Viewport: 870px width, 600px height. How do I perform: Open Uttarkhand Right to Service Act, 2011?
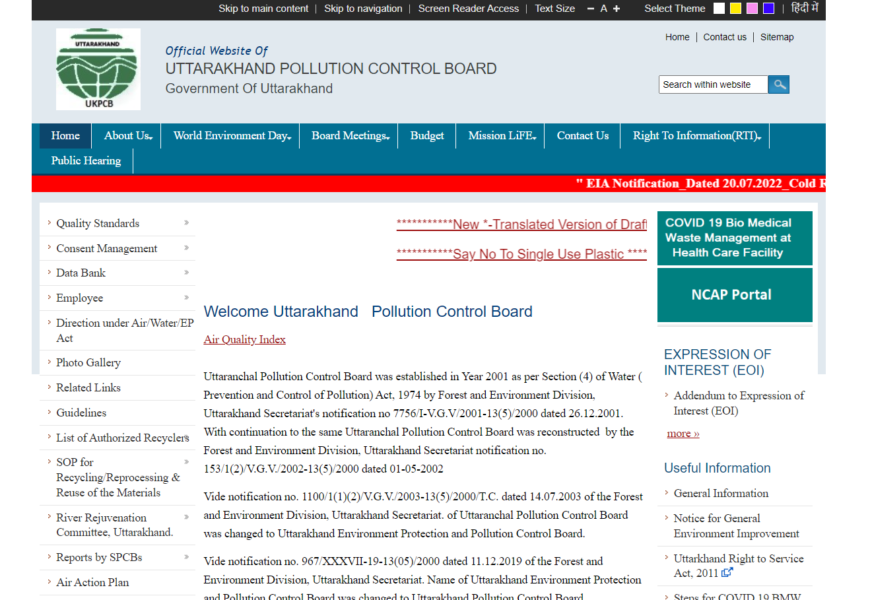point(739,566)
